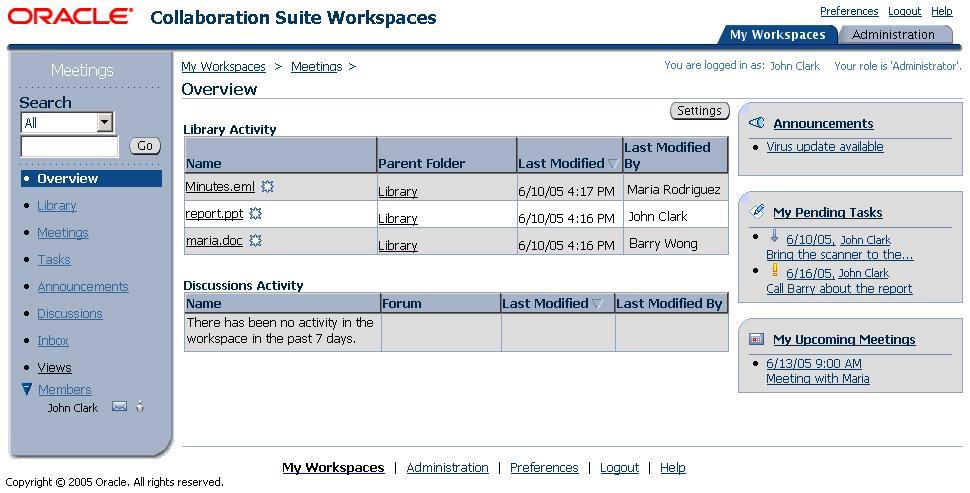Screen dimensions: 970x493
Task: Click Administration in the footer
Action: click(447, 468)
